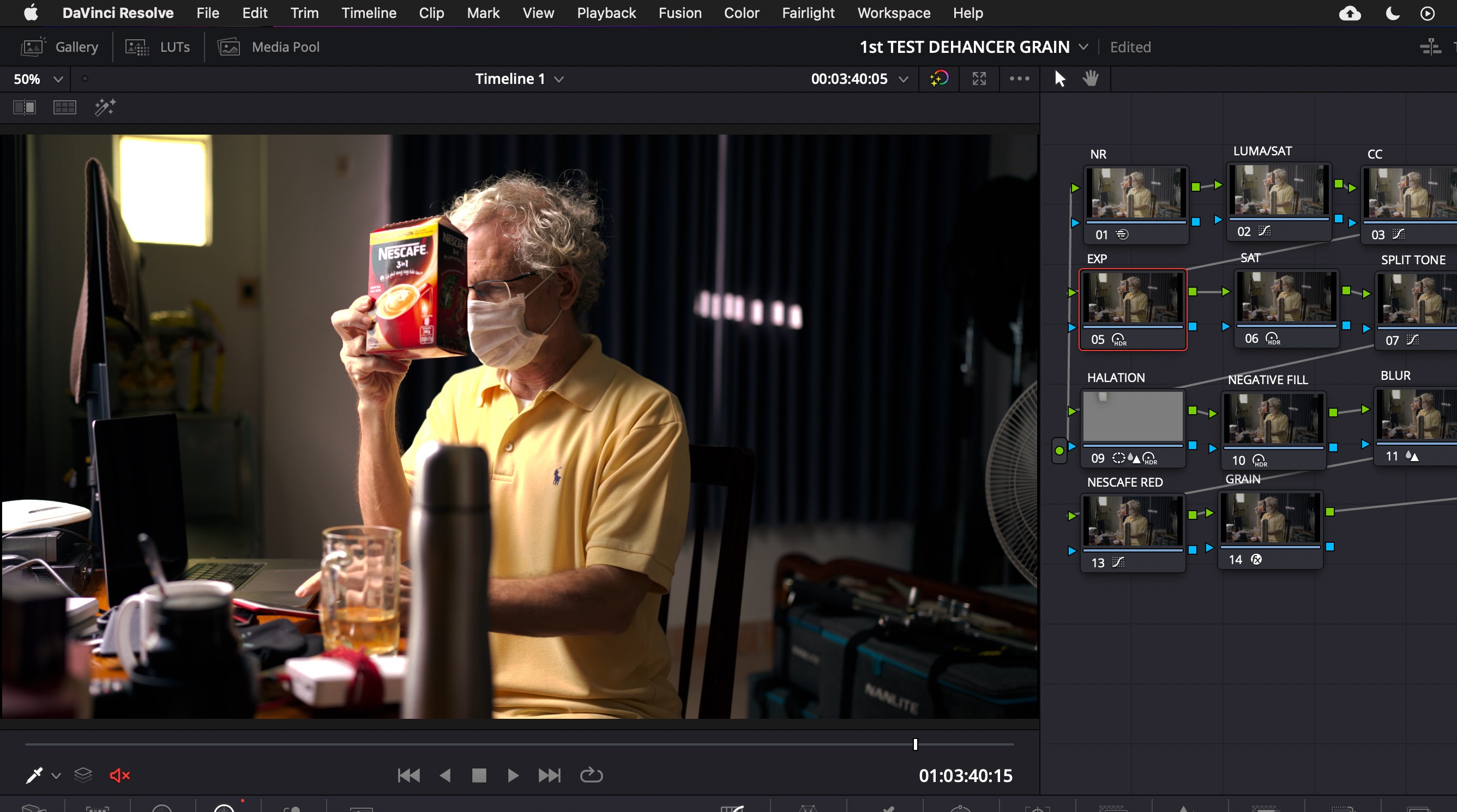
Task: Jump to the last frame of the clip
Action: pyautogui.click(x=549, y=775)
